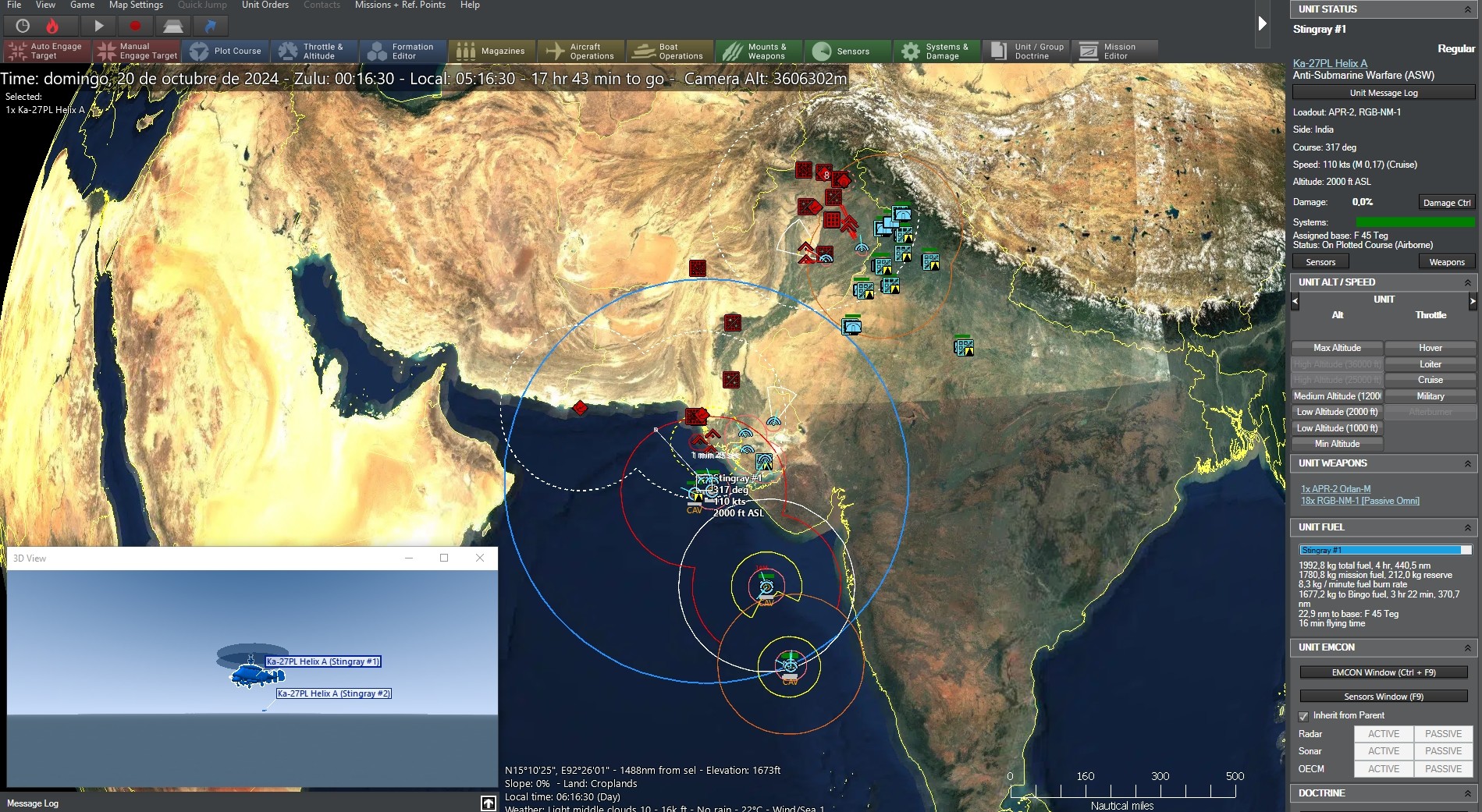The image size is (1482, 812).
Task: Open the Map Settings menu
Action: (x=135, y=5)
